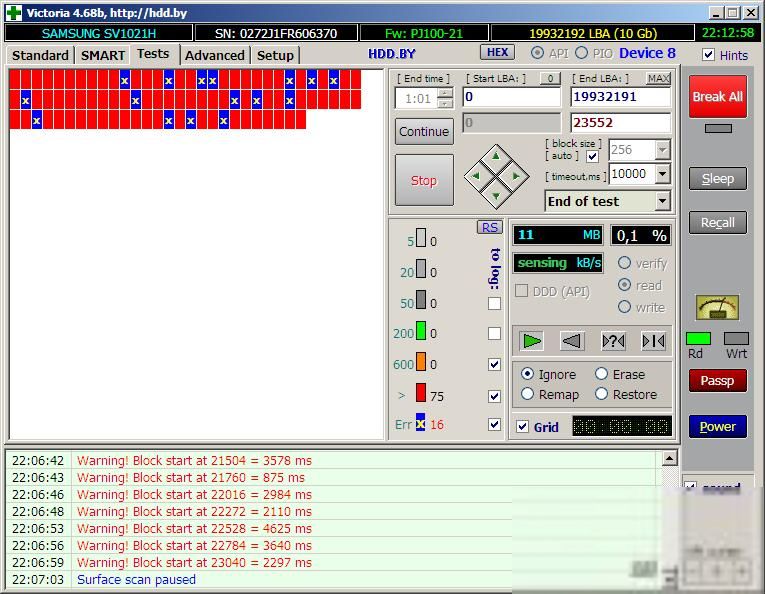This screenshot has height=594, width=765.
Task: Click the analog gauge meter icon
Action: (717, 307)
